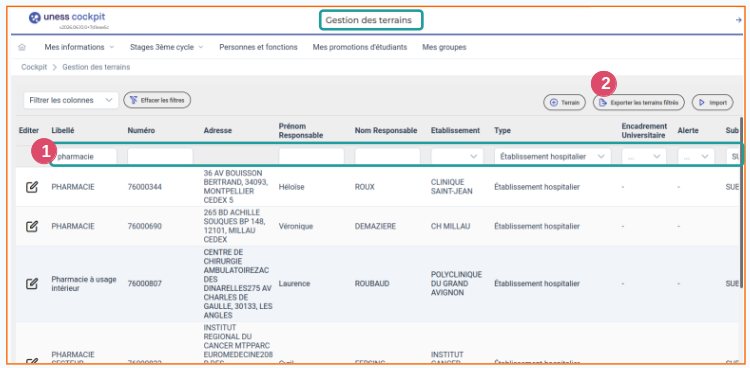Open the Etablissement filter dropdown
Screen dimensions: 750x368
(x=456, y=156)
